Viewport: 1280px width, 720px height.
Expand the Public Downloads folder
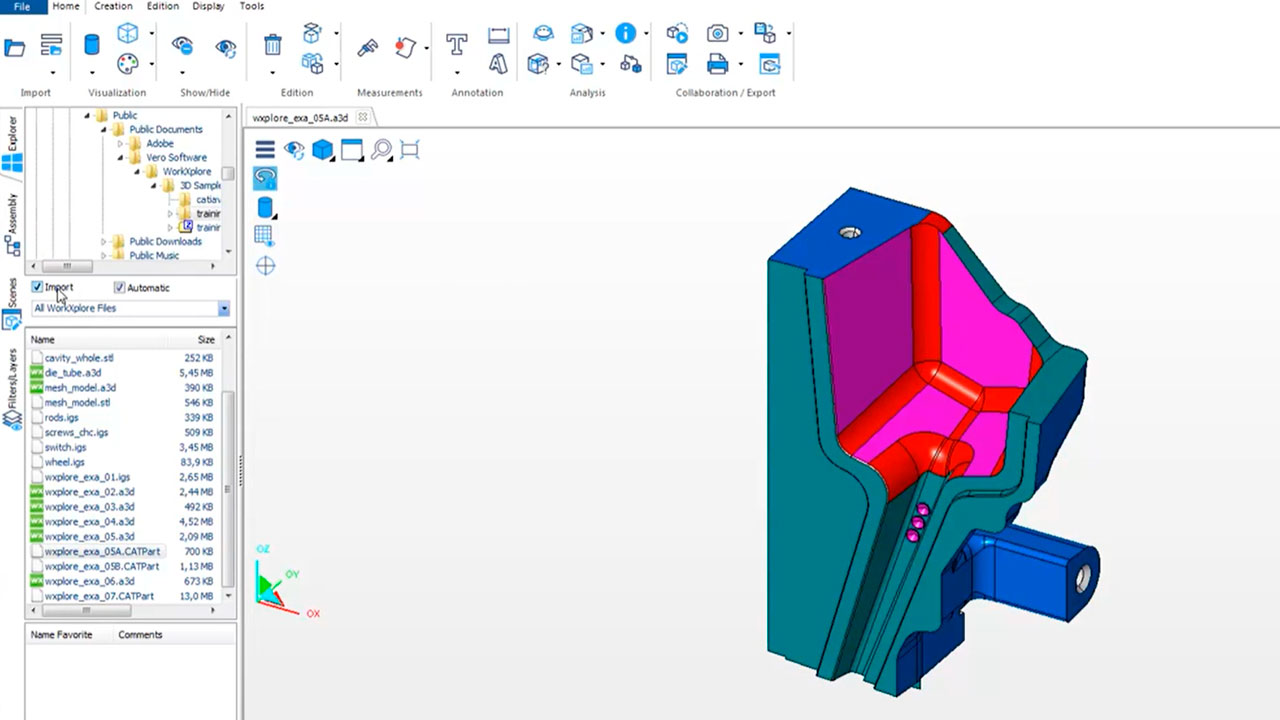coord(104,242)
